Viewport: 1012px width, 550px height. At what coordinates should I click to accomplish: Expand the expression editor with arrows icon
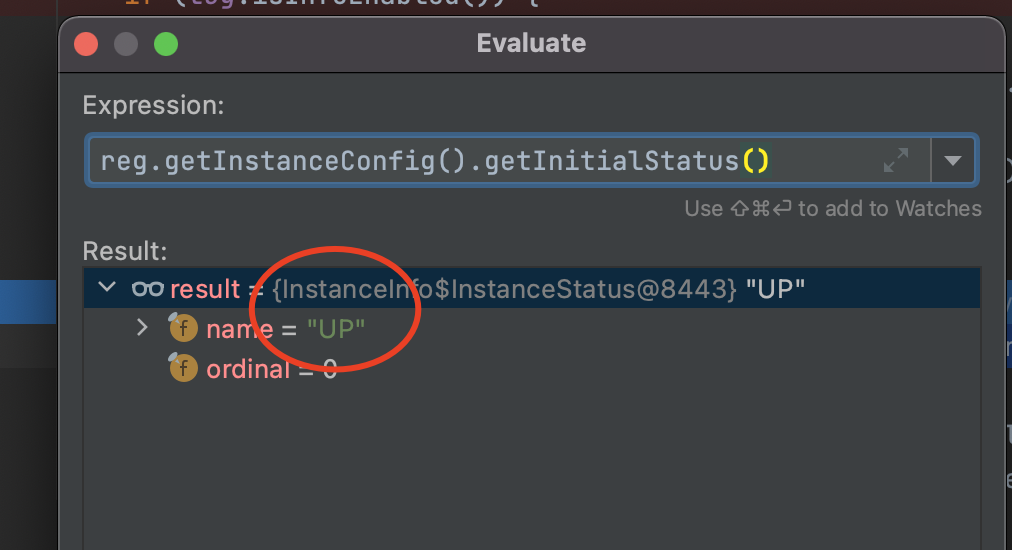click(896, 160)
